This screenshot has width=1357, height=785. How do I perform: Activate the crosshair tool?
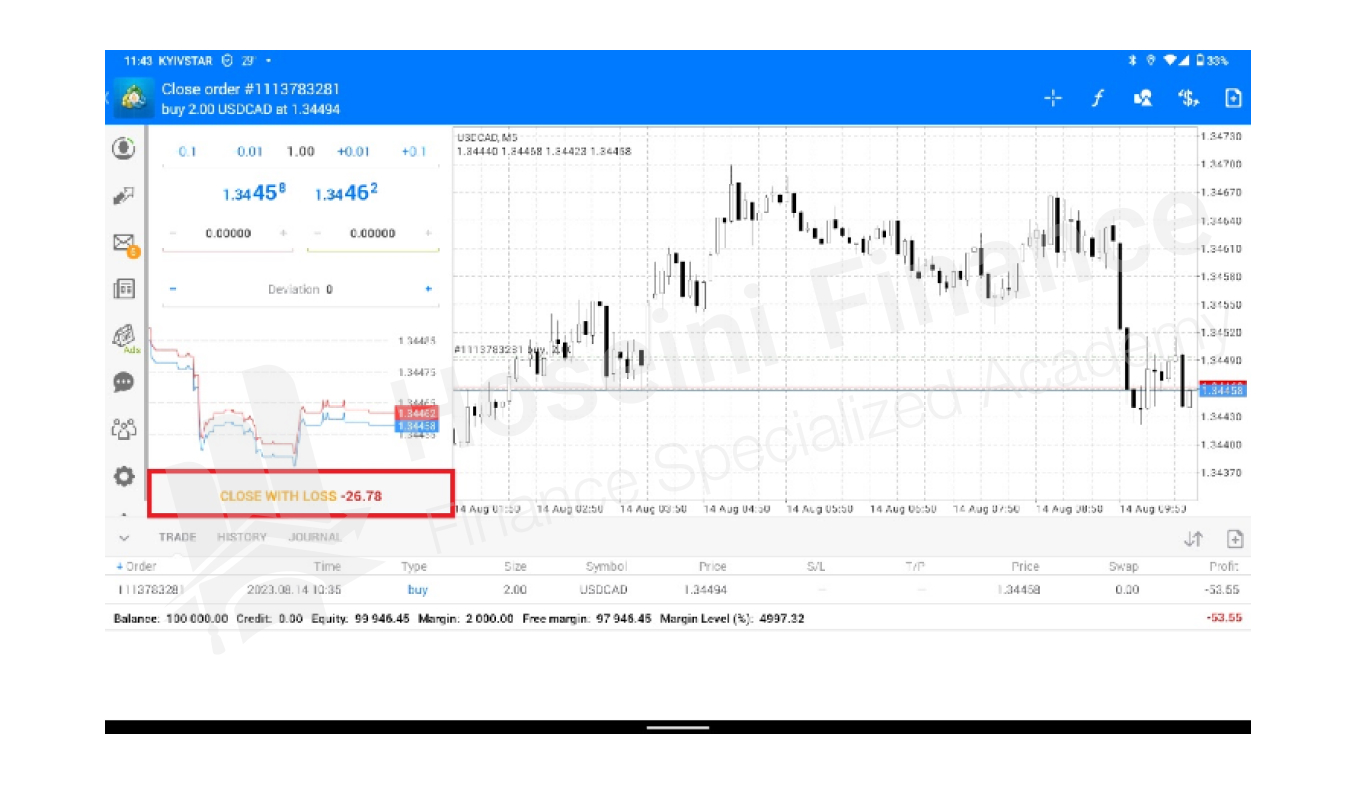point(1052,98)
